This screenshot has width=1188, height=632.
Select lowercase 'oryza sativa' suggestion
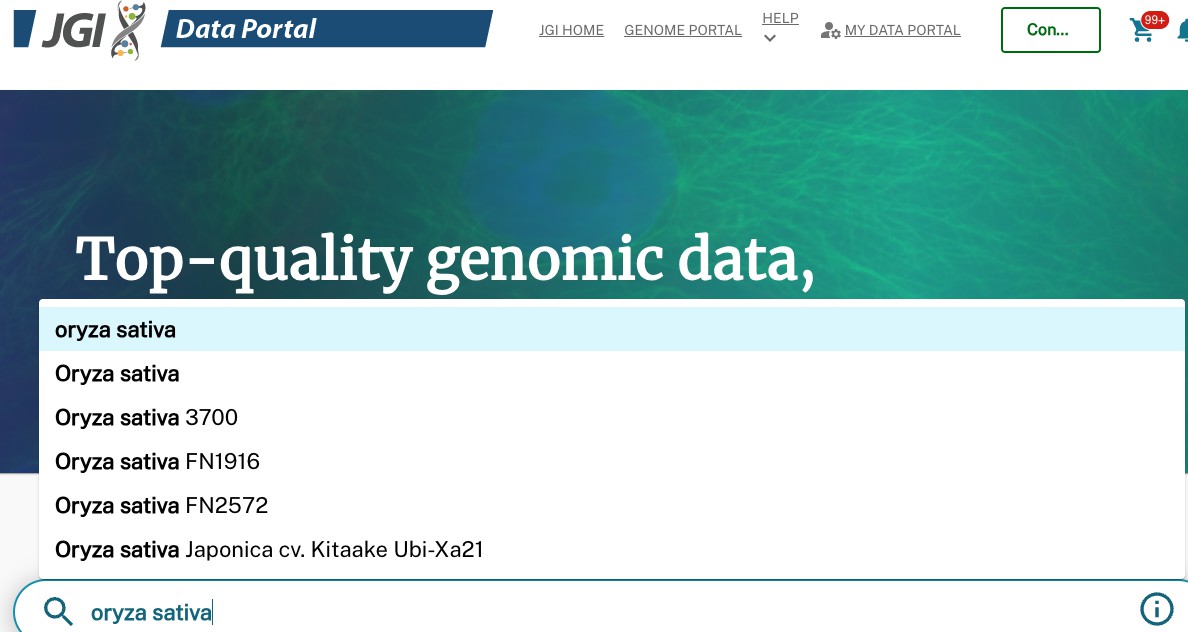pyautogui.click(x=611, y=330)
